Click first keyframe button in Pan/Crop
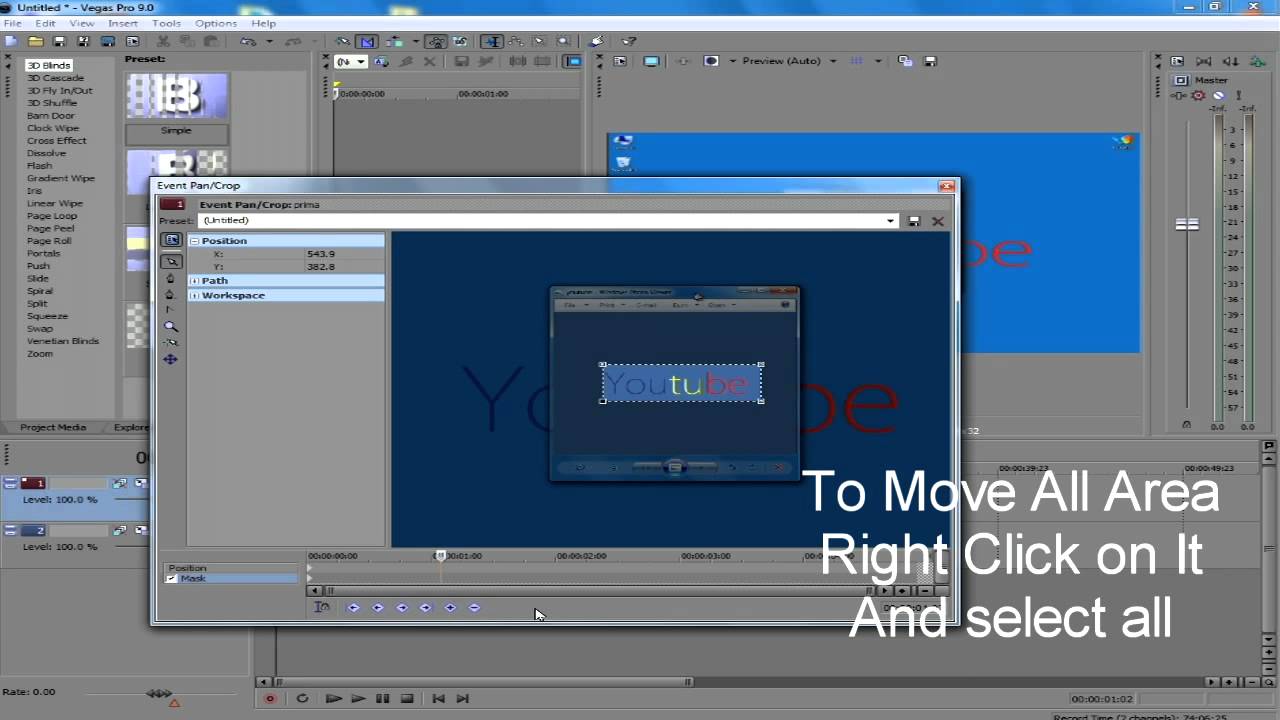The height and width of the screenshot is (720, 1280). [x=353, y=607]
